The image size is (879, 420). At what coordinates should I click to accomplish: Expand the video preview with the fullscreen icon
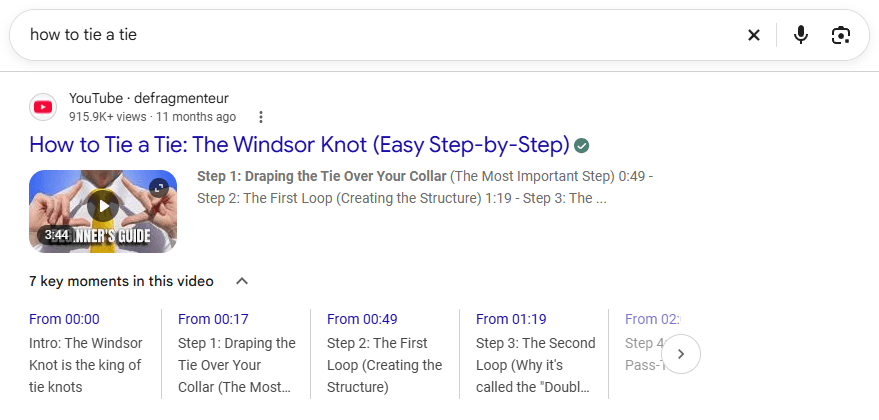(159, 188)
